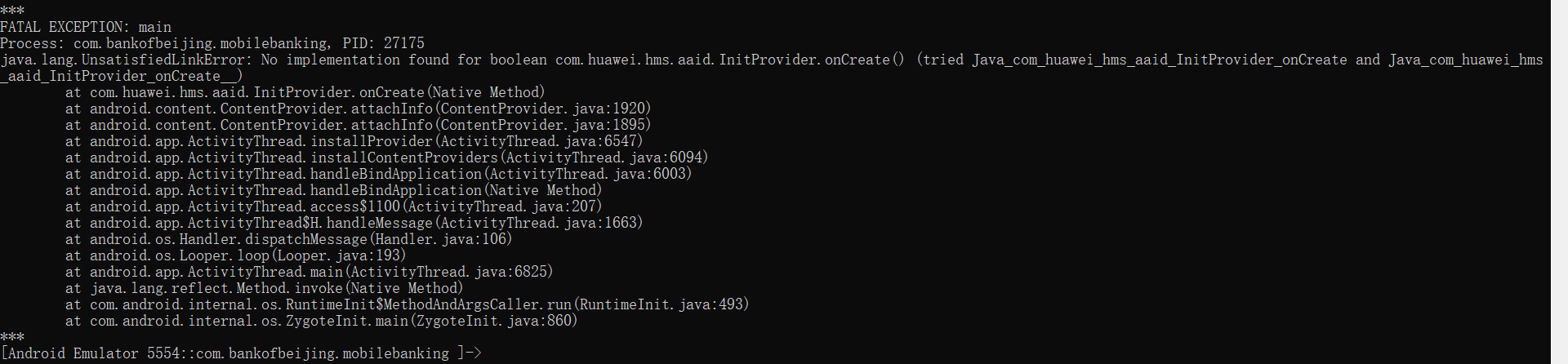The height and width of the screenshot is (364, 1568).
Task: Click the Process PID 27175 line
Action: coord(212,43)
